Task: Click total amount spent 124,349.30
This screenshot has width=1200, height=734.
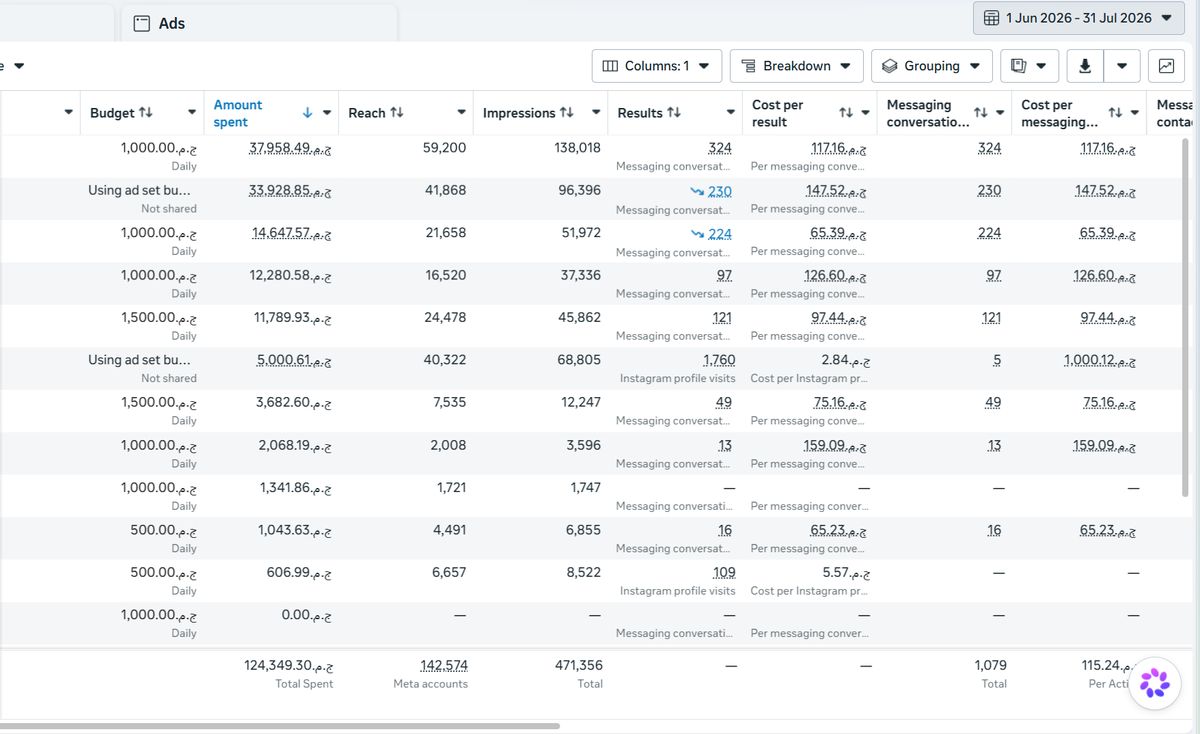Action: point(288,665)
